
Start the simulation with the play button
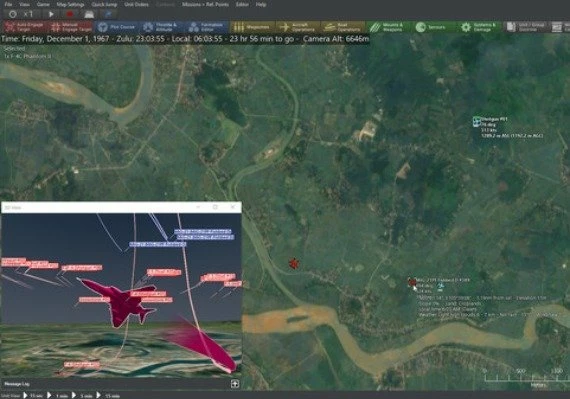pyautogui.click(x=51, y=14)
